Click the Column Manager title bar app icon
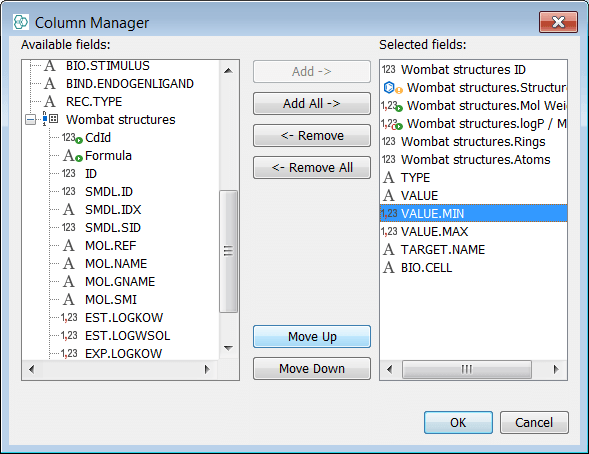The width and height of the screenshot is (589, 454). pyautogui.click(x=21, y=22)
